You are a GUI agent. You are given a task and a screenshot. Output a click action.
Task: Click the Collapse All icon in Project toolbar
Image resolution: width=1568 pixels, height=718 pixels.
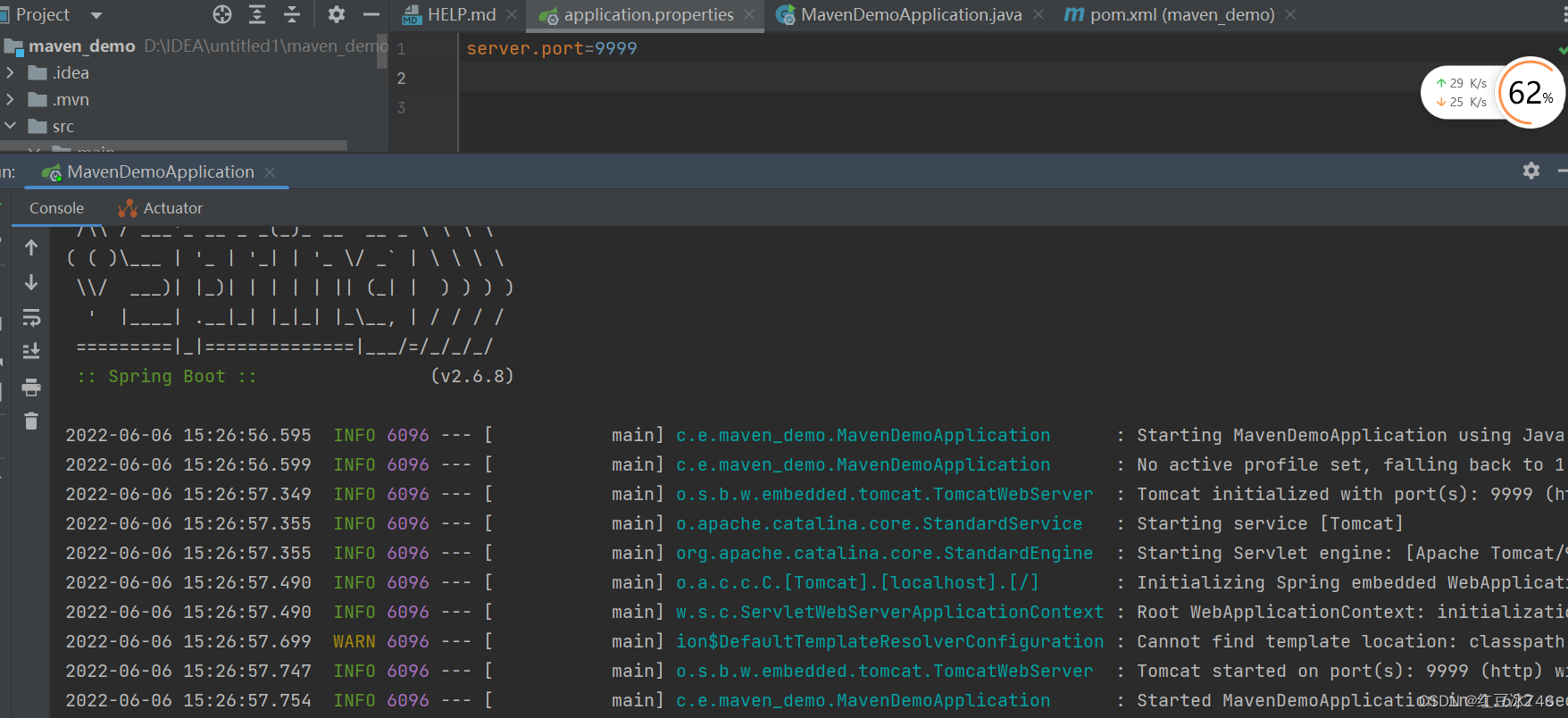coord(292,14)
